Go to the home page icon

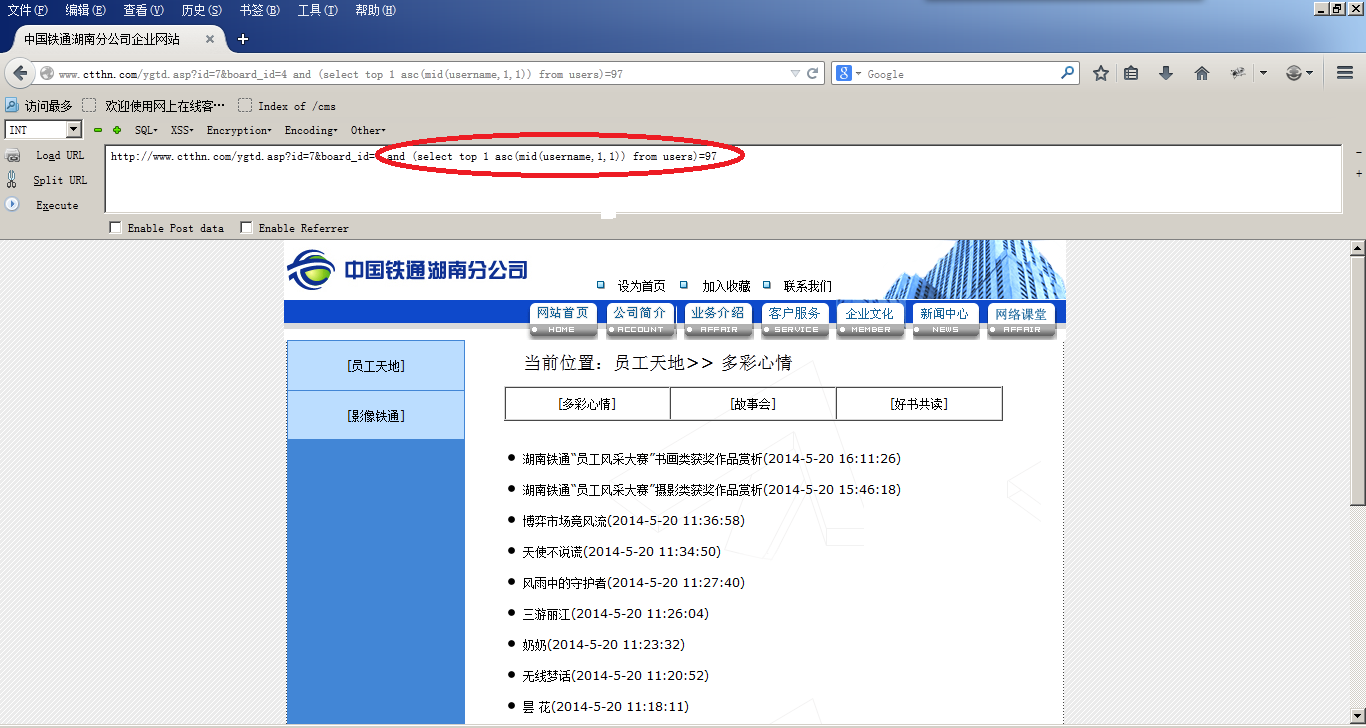(1202, 73)
